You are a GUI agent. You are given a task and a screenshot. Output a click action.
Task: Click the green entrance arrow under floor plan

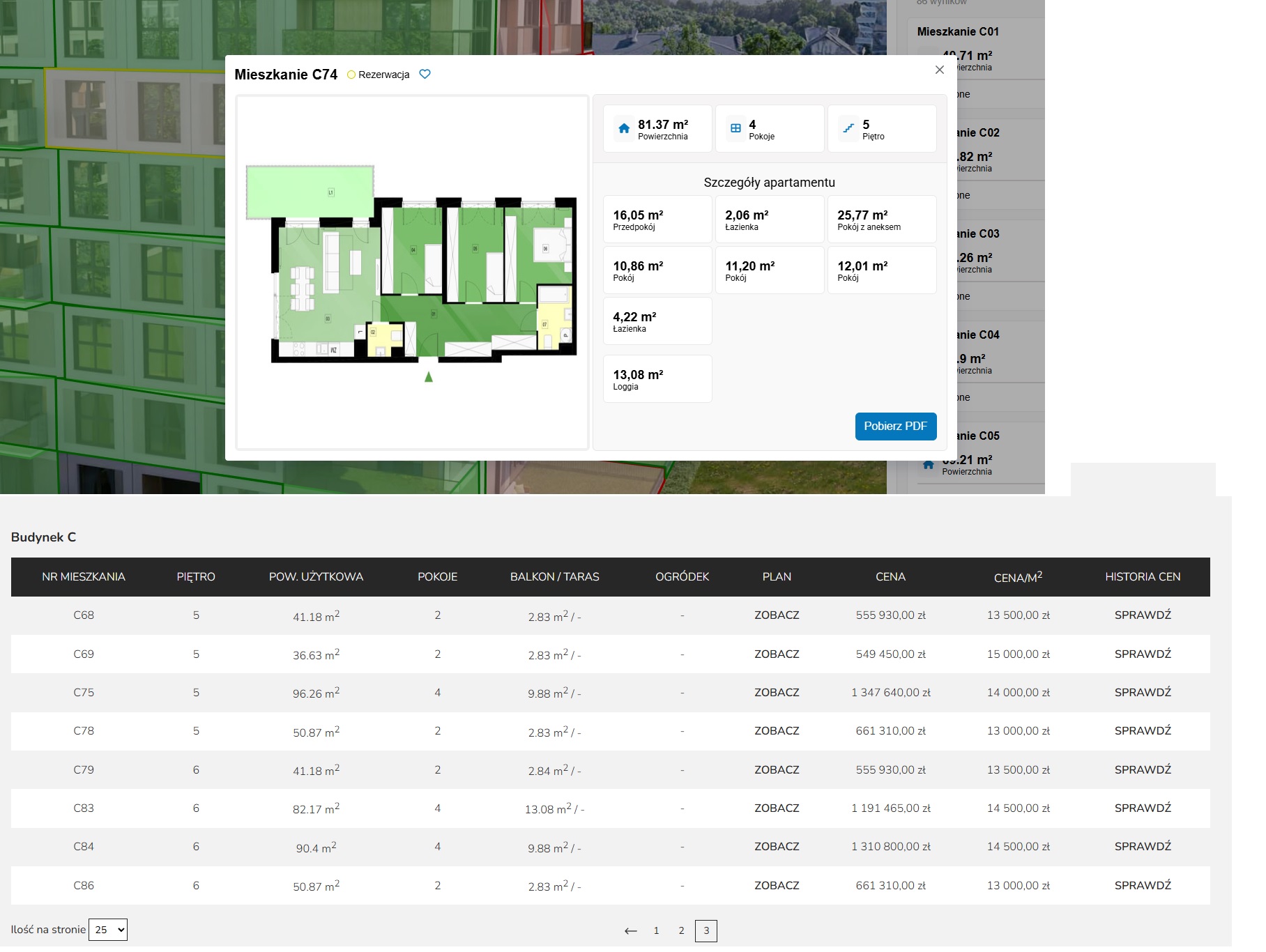point(429,377)
